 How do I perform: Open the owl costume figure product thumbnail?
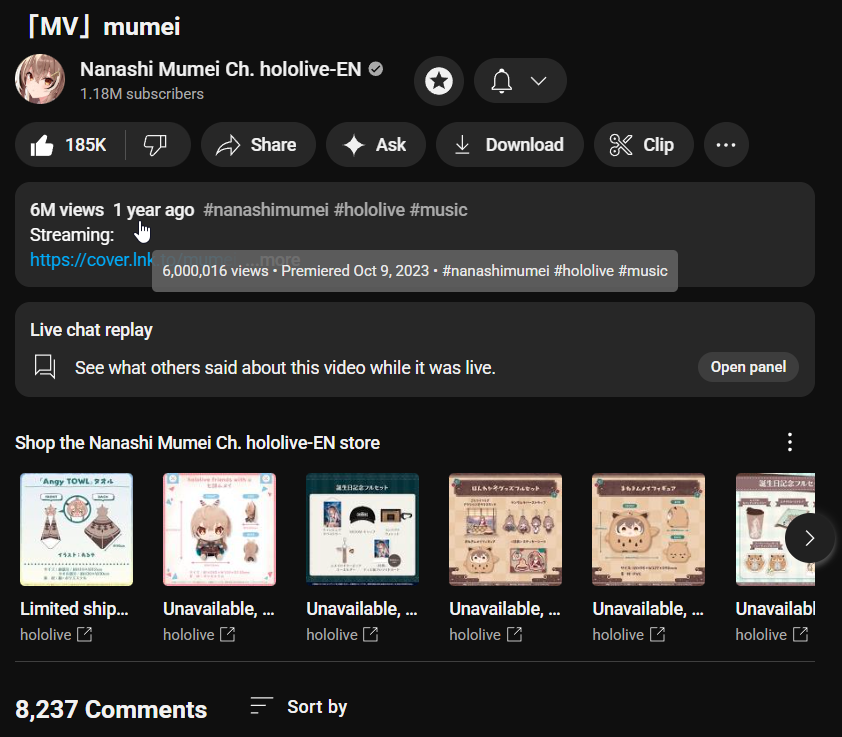649,529
